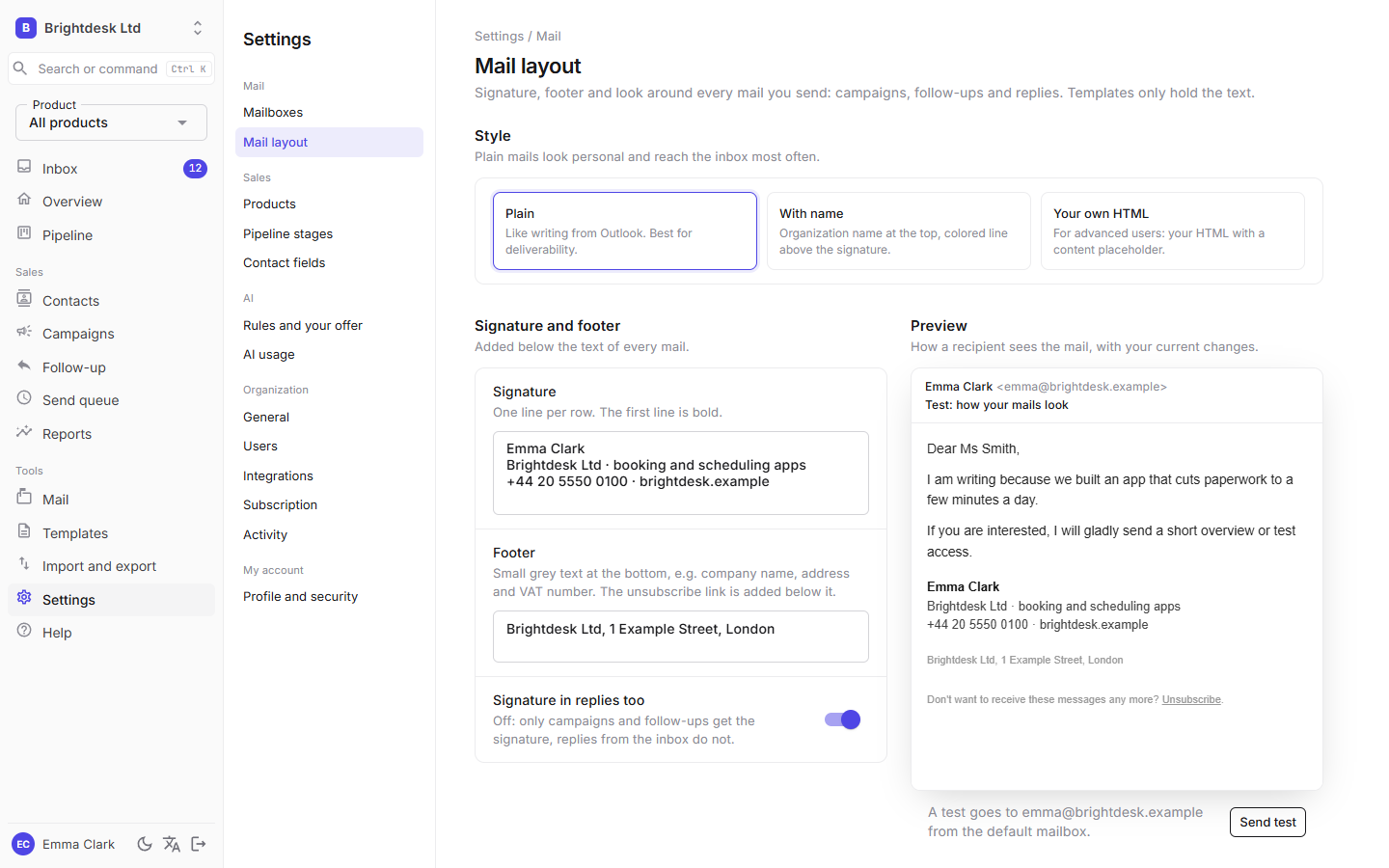The height and width of the screenshot is (868, 1389).
Task: Open the Follow-up reply arrow icon
Action: [x=24, y=366]
